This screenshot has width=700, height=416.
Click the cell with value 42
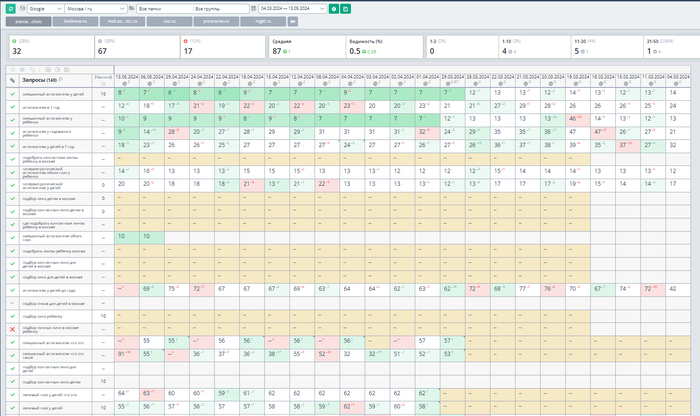pyautogui.click(x=678, y=289)
